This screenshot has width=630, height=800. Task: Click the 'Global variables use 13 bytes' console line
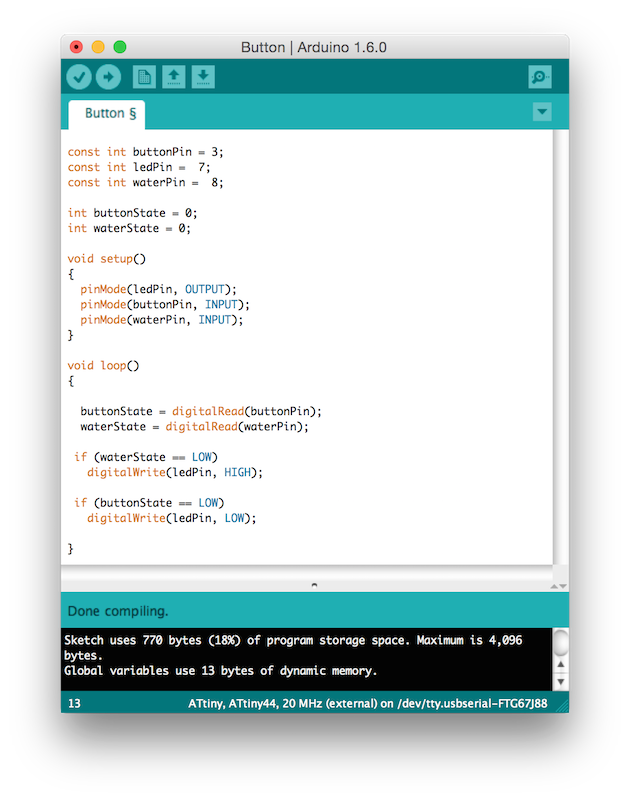click(x=220, y=670)
